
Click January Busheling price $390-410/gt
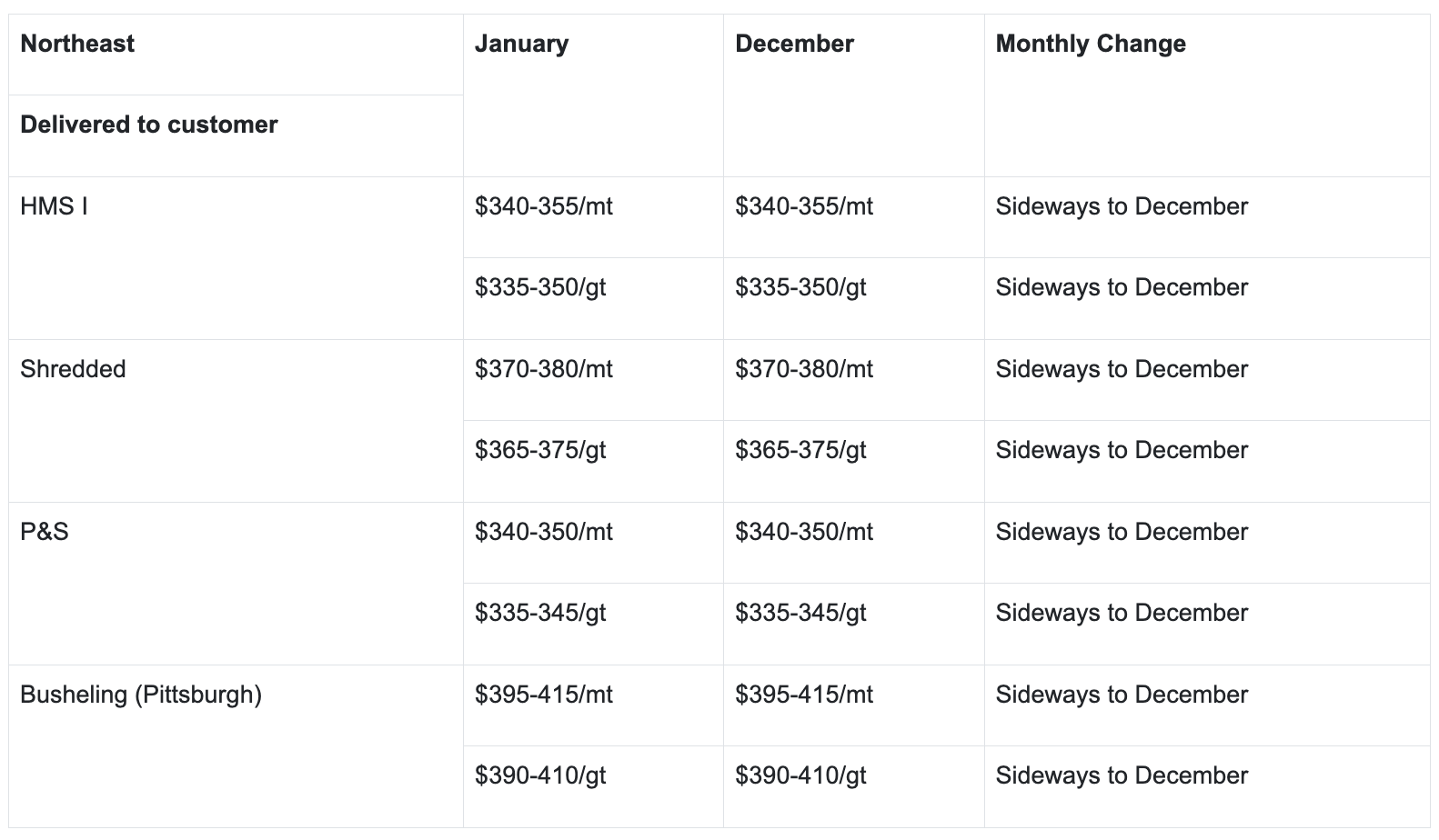(x=540, y=775)
